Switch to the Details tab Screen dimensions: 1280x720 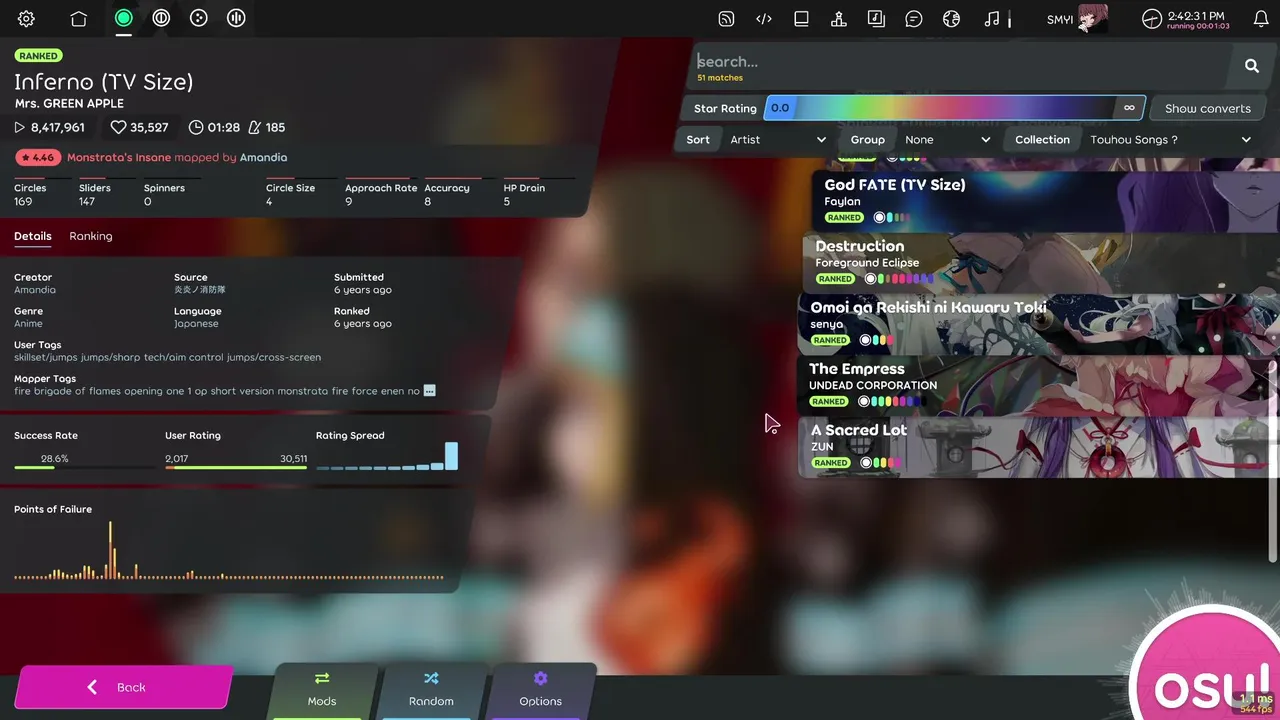[33, 237]
